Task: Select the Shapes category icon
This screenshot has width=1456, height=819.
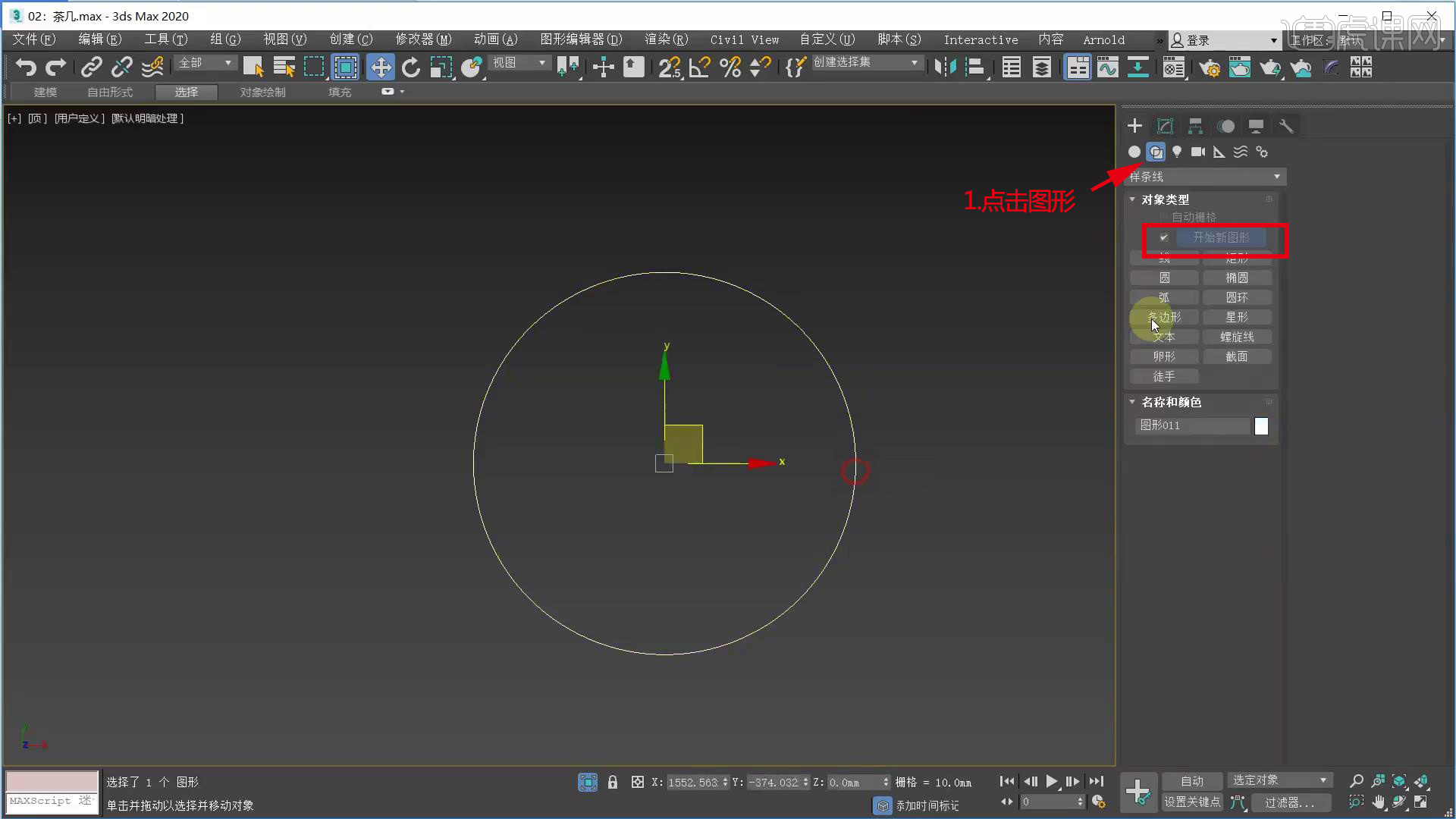Action: [1156, 152]
